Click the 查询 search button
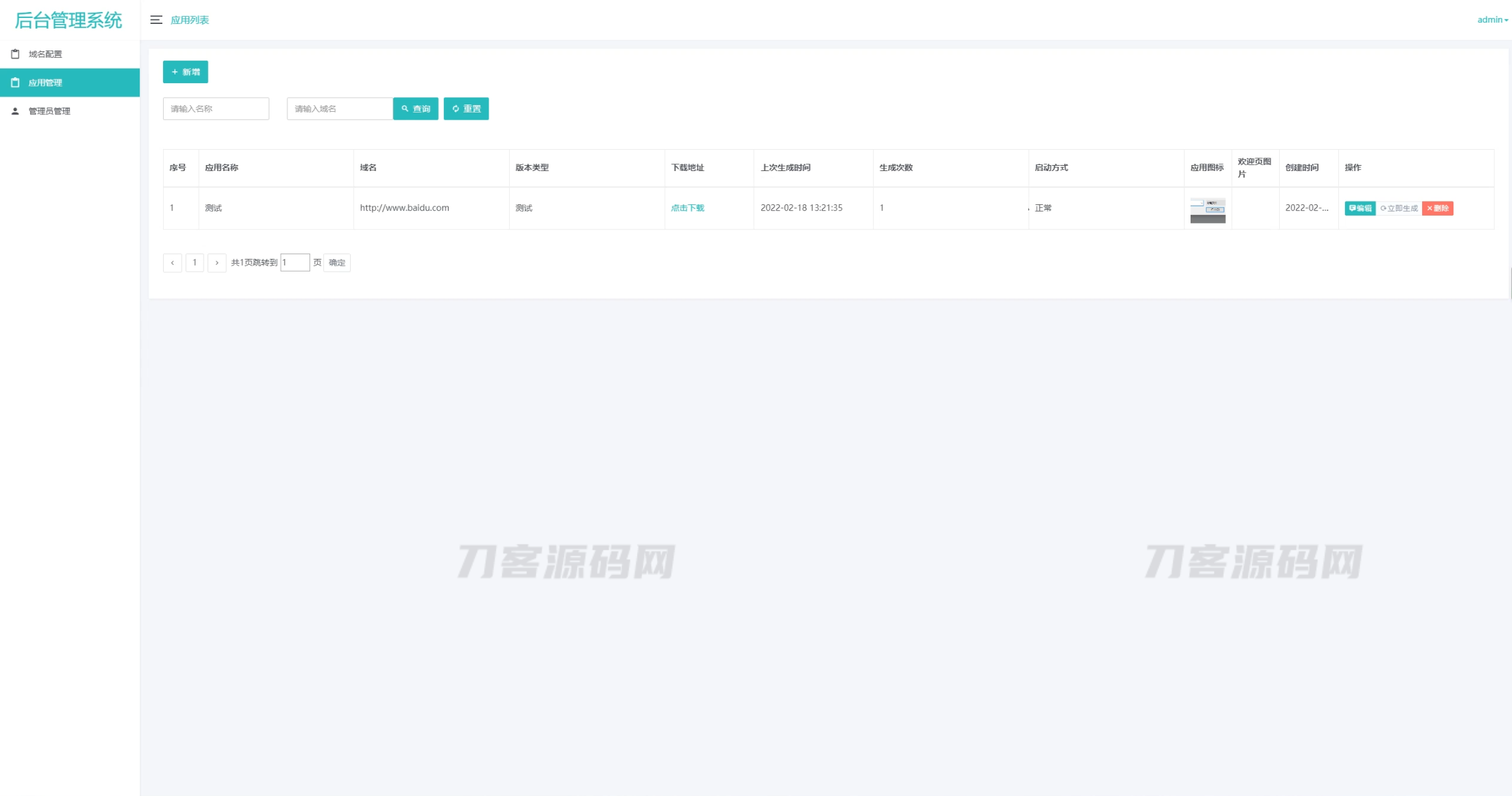Viewport: 1512px width, 796px height. coord(416,108)
